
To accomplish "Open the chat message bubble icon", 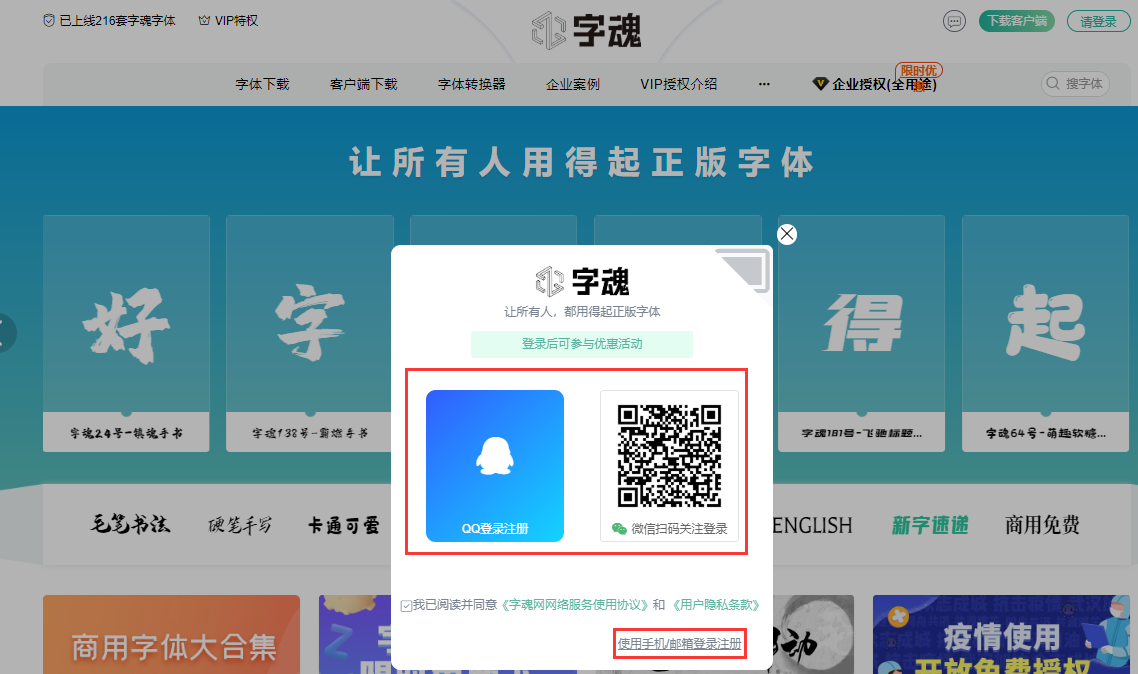I will tap(954, 21).
